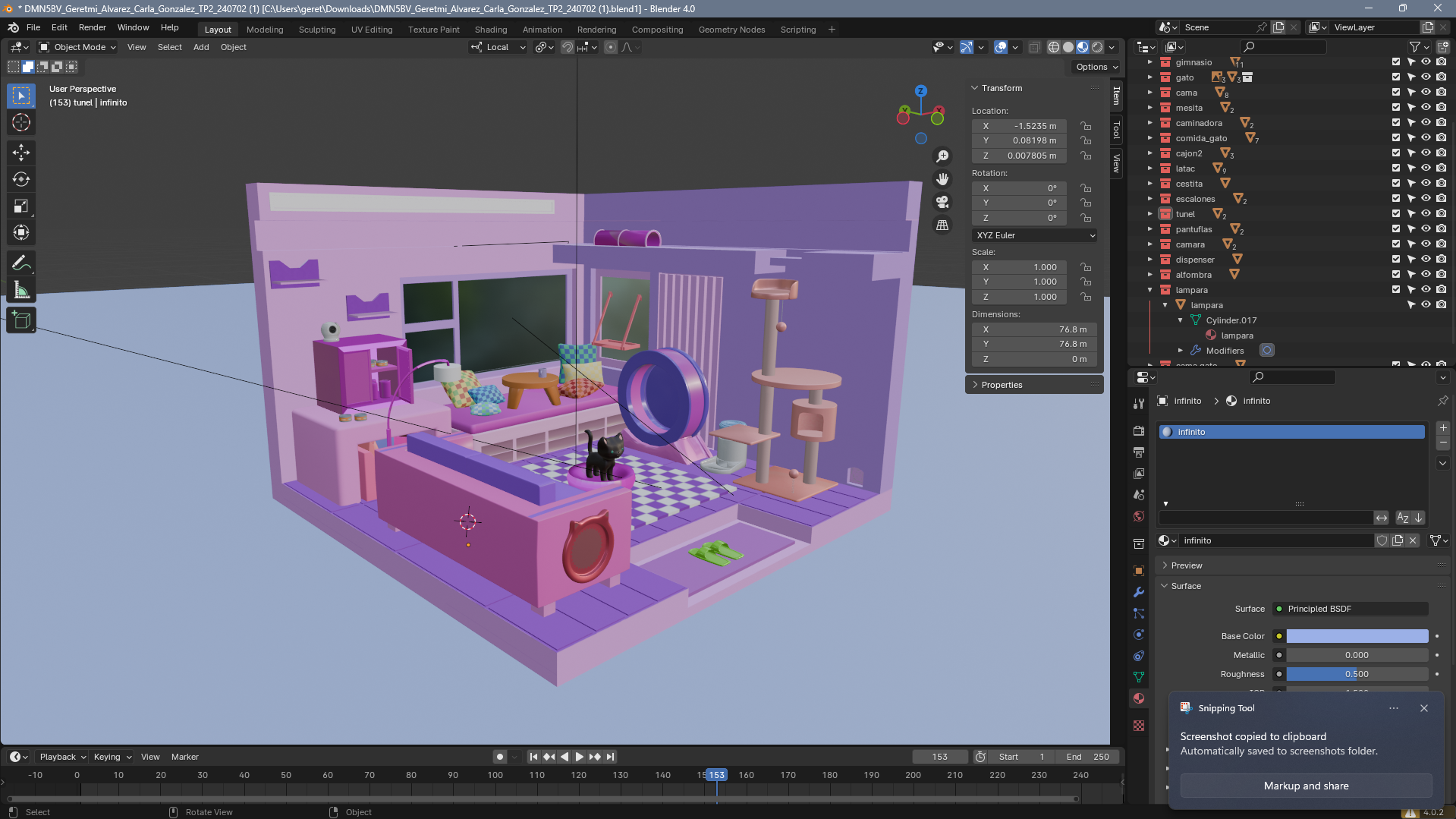Viewport: 1456px width, 819px height.
Task: Switch to the Shading workspace tab
Action: click(491, 30)
